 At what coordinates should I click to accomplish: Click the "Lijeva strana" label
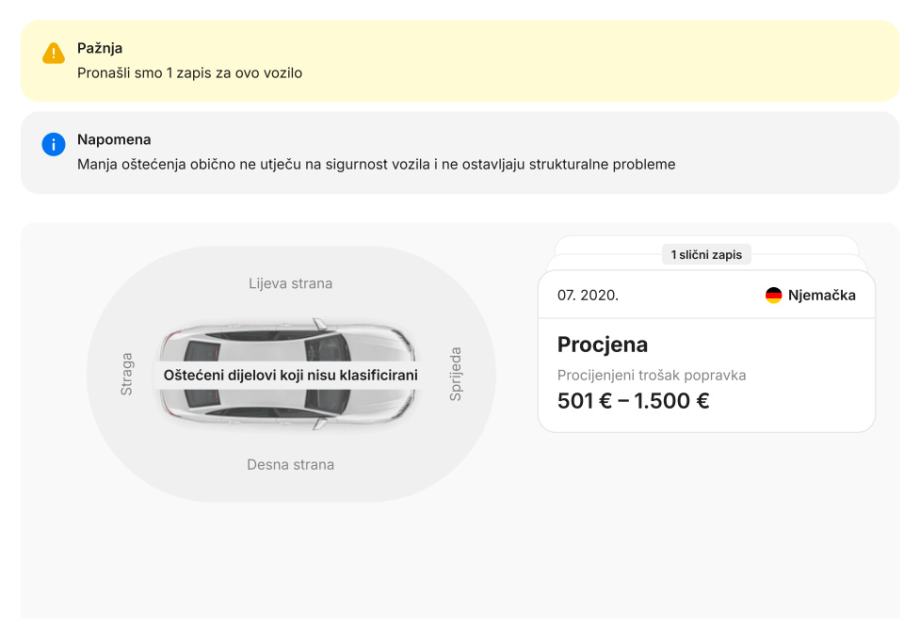[x=290, y=283]
